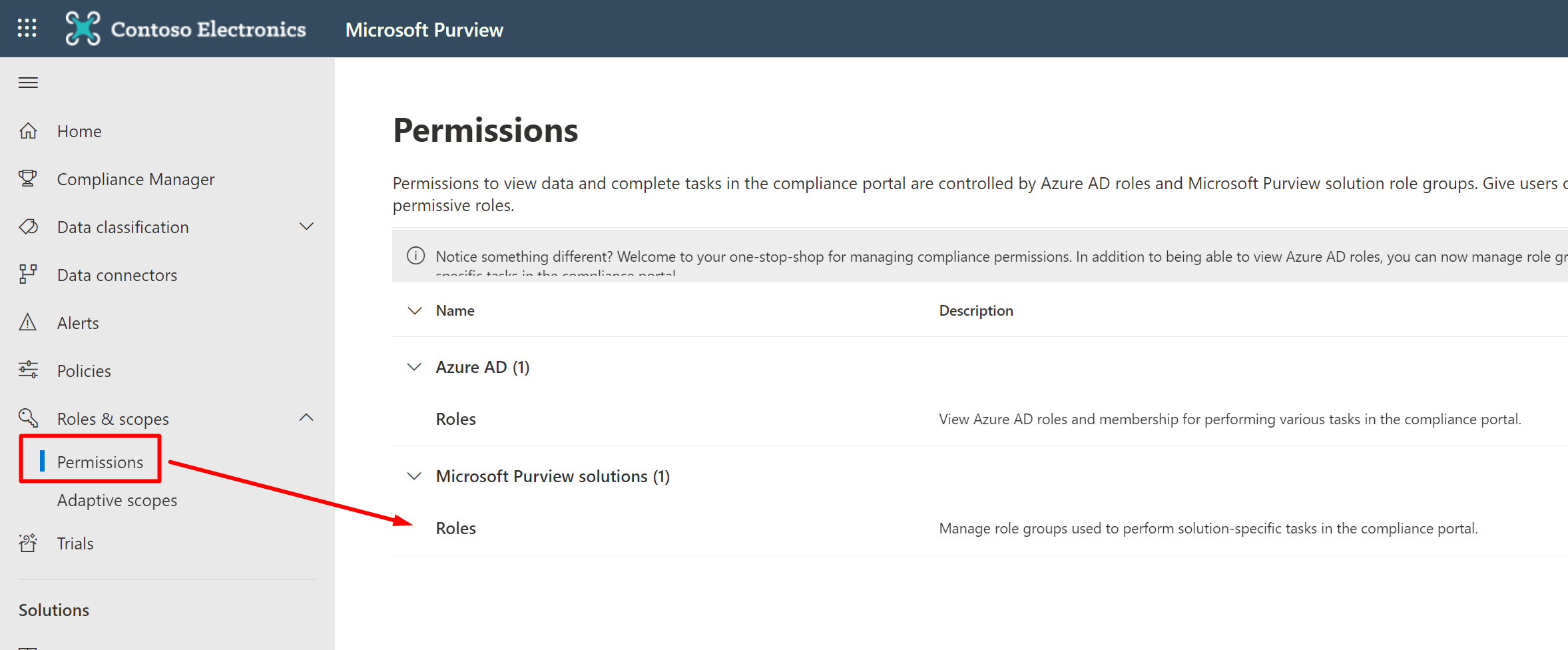Viewport: 1568px width, 650px height.
Task: Collapse the Roles & scopes section
Action: point(306,418)
